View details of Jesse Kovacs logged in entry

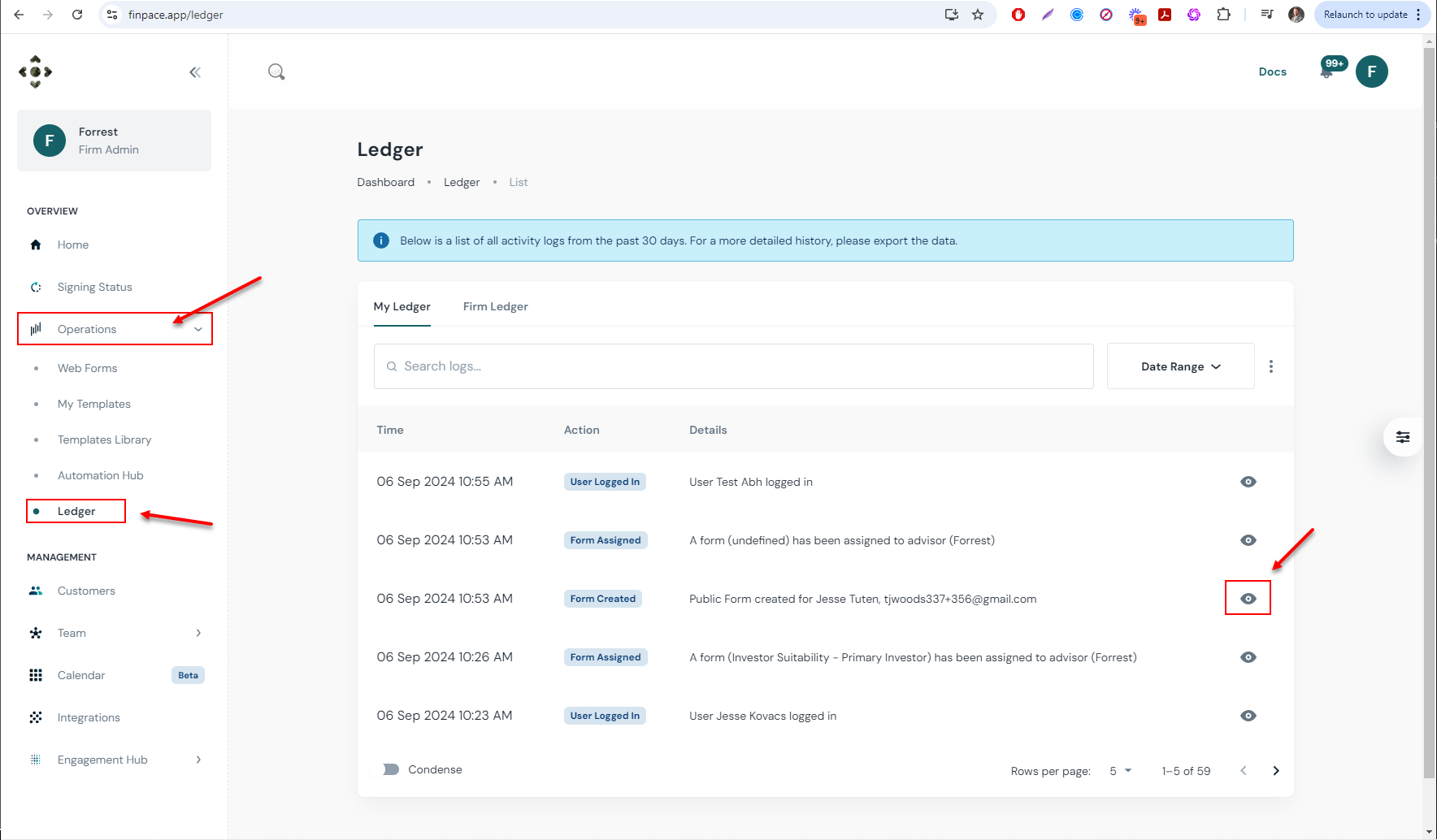[1248, 716]
